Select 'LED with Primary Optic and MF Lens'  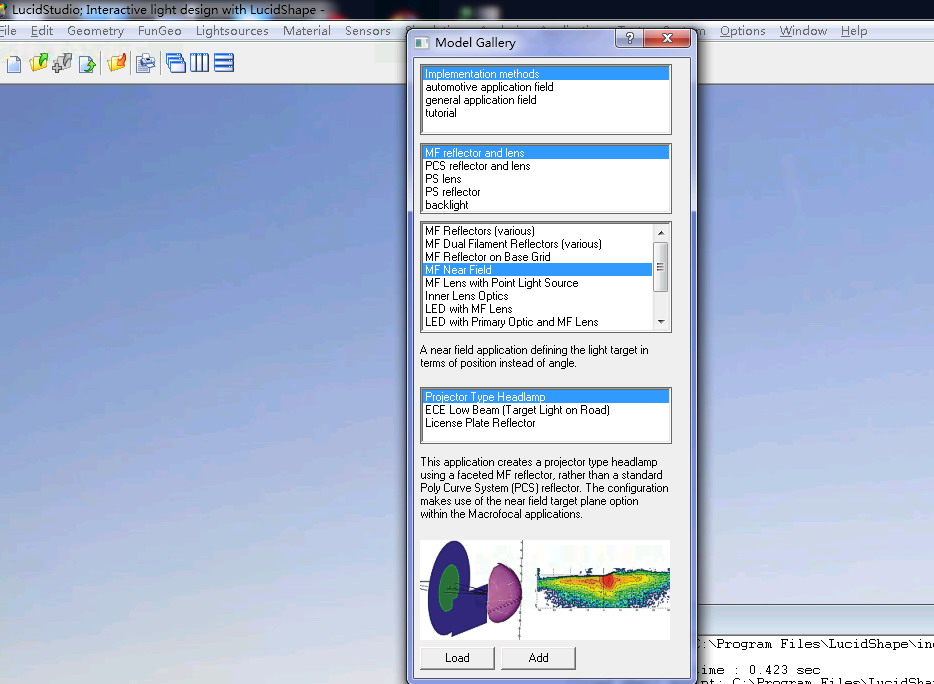[537, 322]
